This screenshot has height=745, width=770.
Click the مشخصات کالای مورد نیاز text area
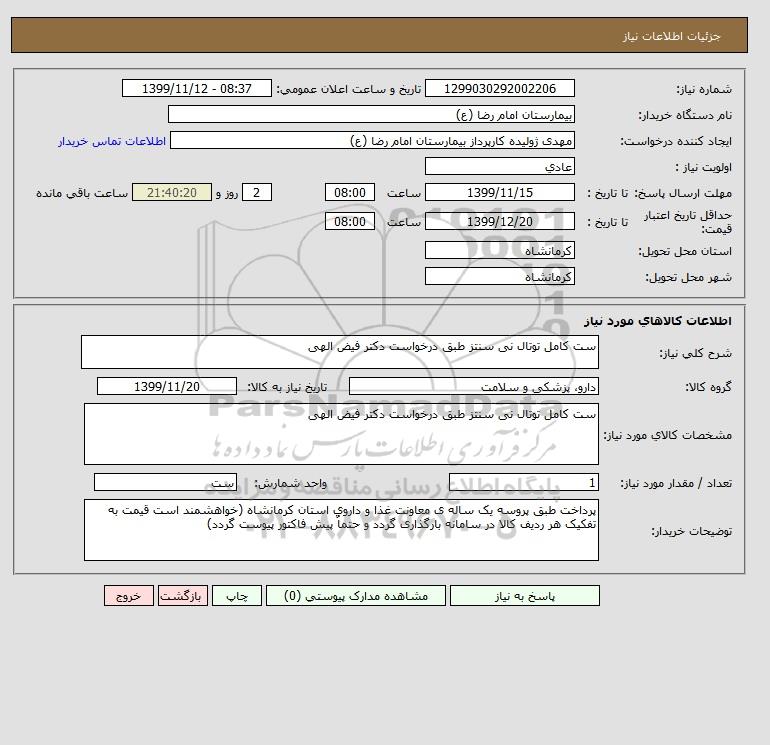coord(341,434)
